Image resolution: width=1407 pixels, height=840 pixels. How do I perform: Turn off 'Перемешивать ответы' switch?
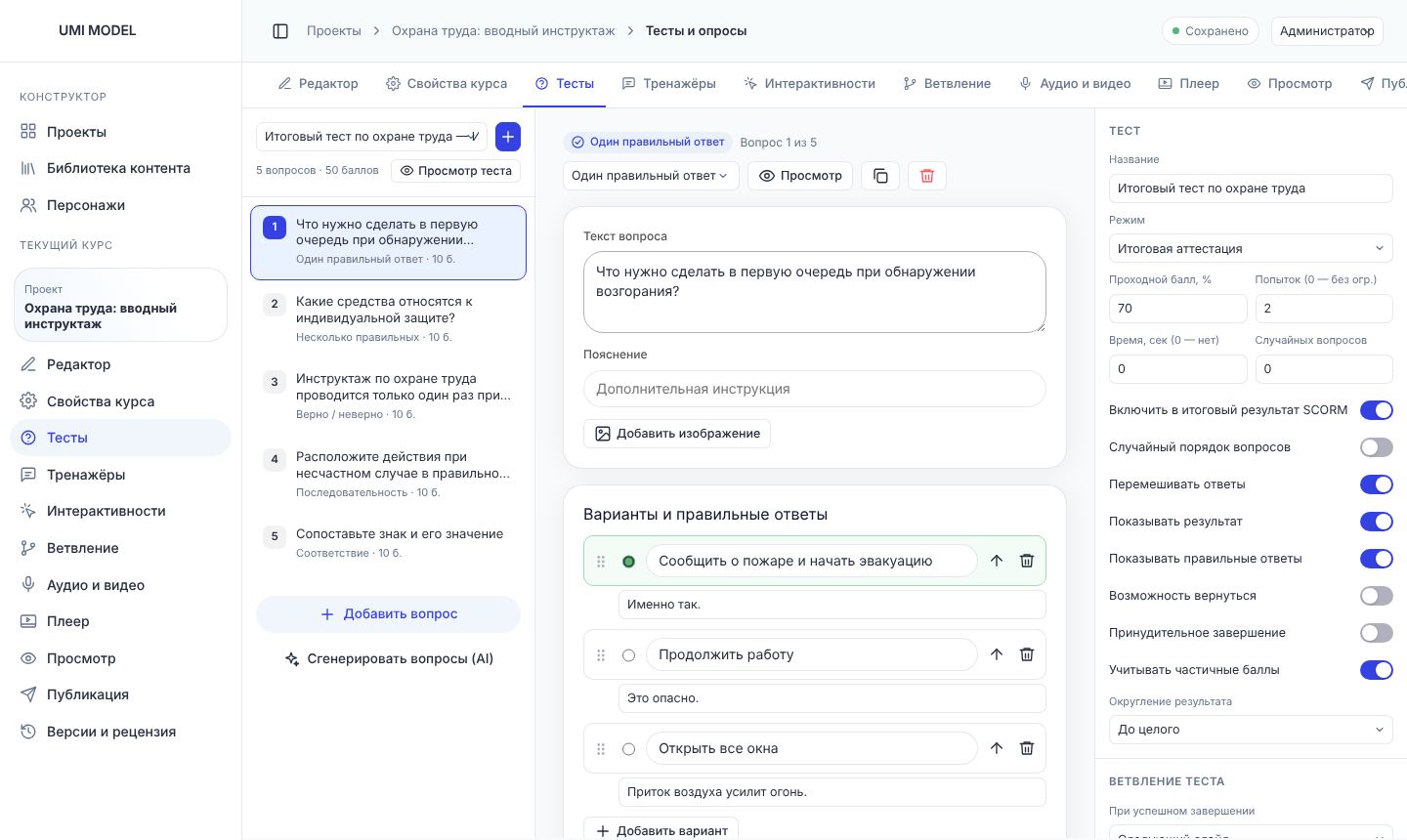1376,484
